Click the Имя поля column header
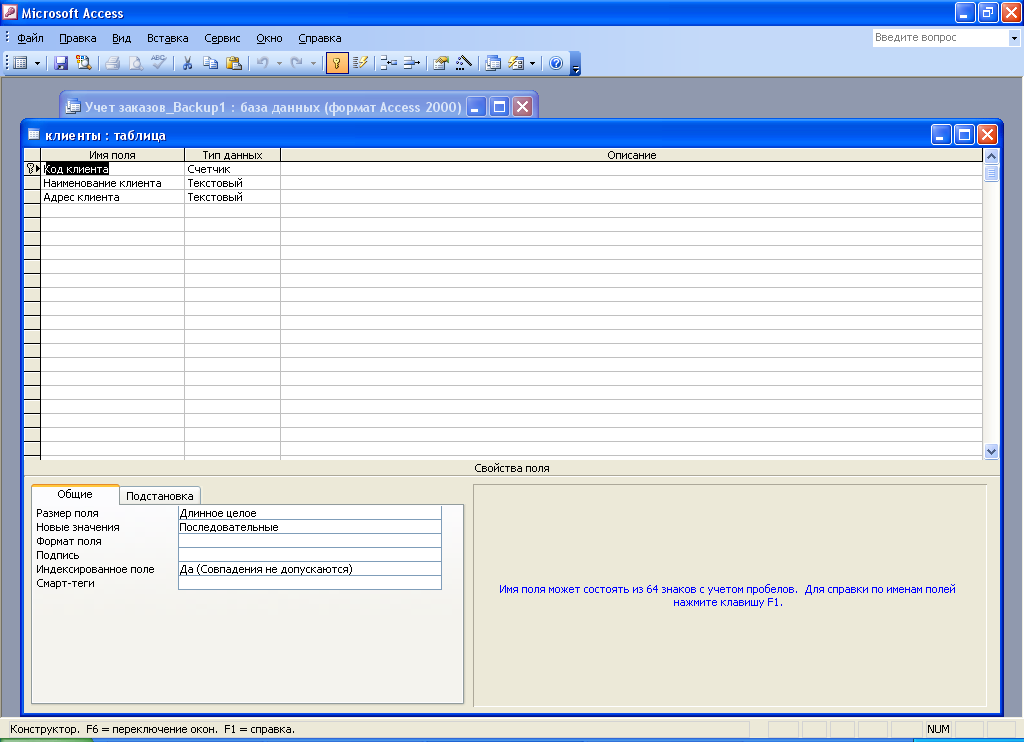The width and height of the screenshot is (1024, 742). pos(112,155)
